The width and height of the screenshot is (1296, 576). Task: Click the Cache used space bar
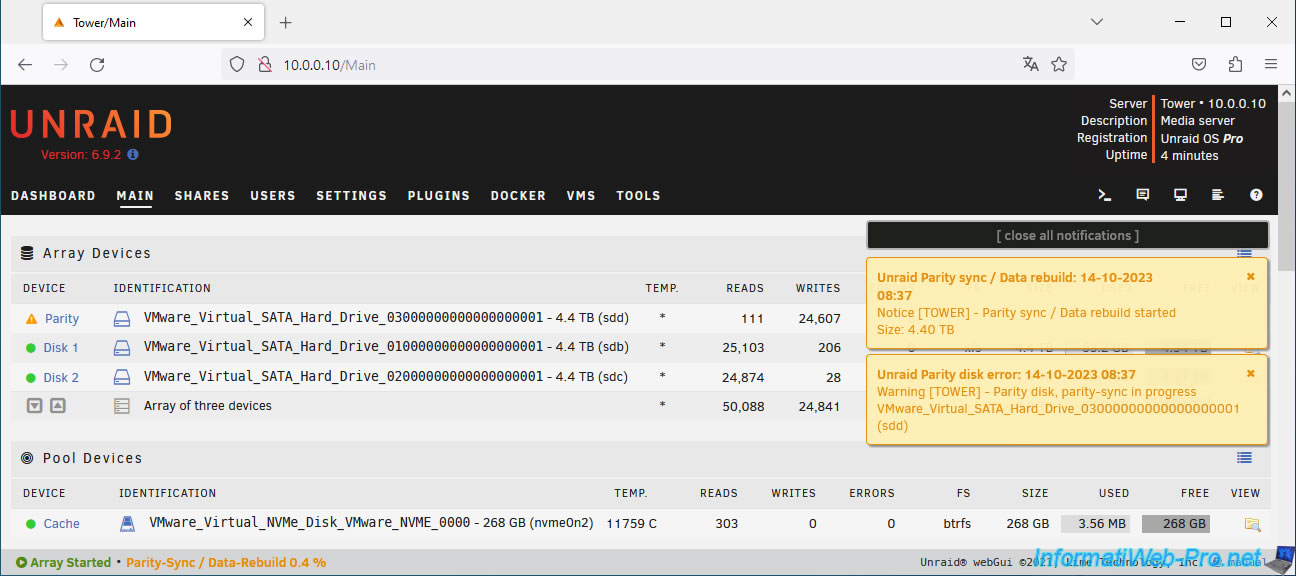coord(1096,524)
